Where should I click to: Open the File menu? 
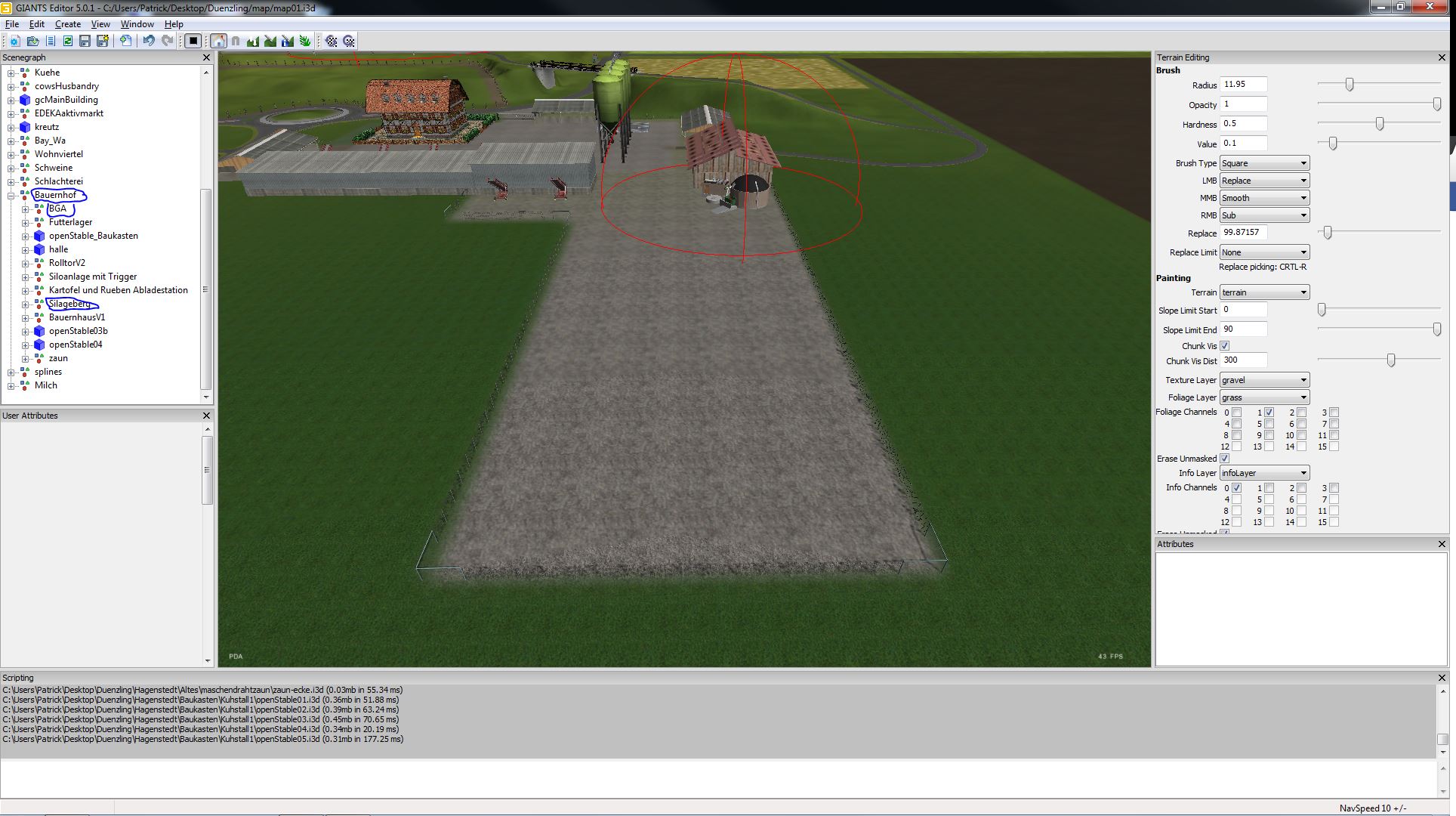tap(12, 24)
